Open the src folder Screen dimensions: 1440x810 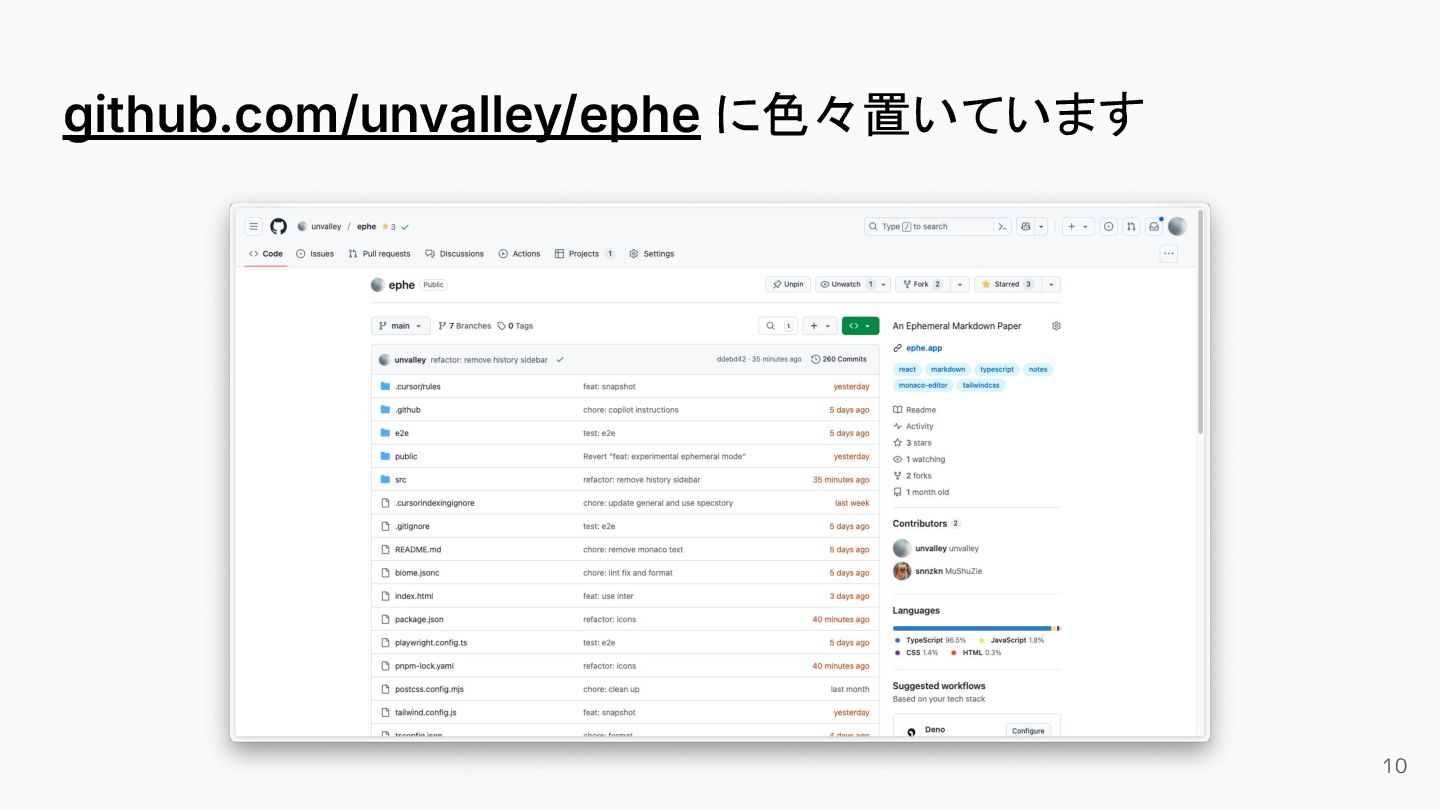pos(400,480)
